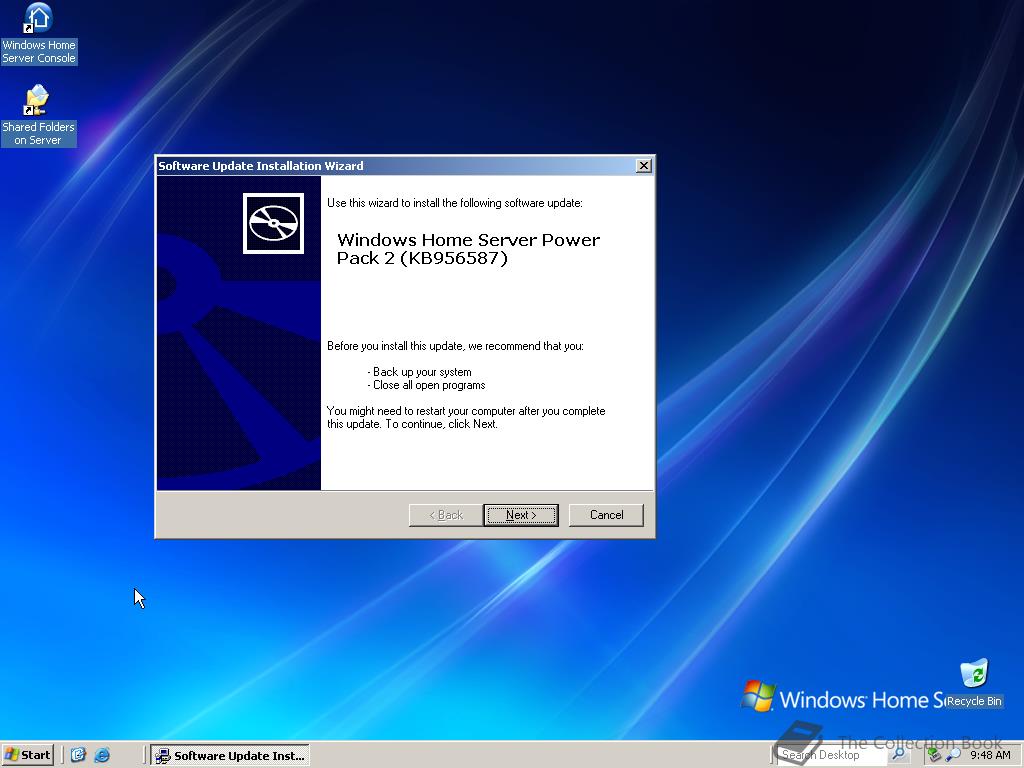Launch Internet Explorer from Quick Launch
This screenshot has width=1024, height=768.
tap(103, 755)
